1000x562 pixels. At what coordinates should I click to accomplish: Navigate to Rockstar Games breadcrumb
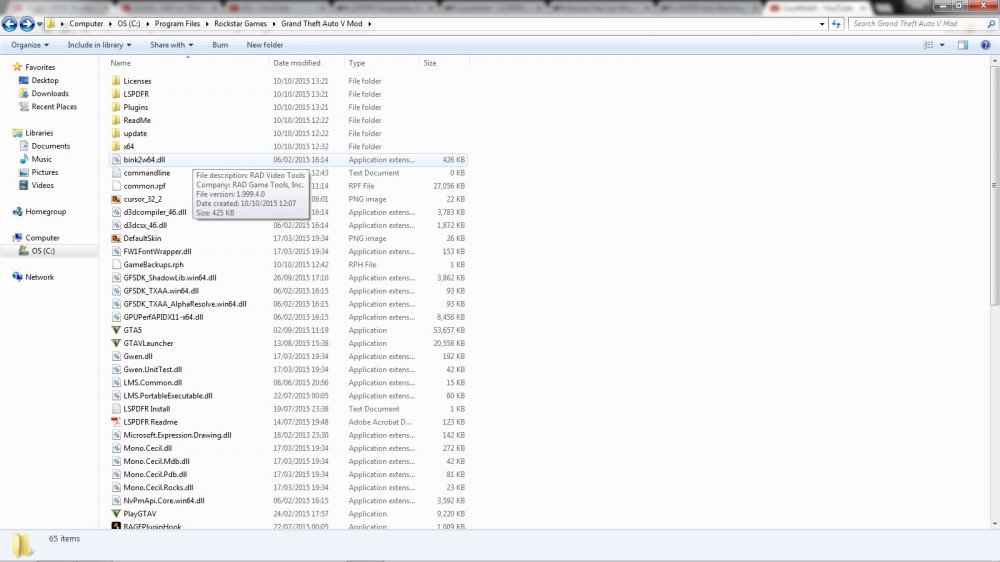pyautogui.click(x=240, y=24)
